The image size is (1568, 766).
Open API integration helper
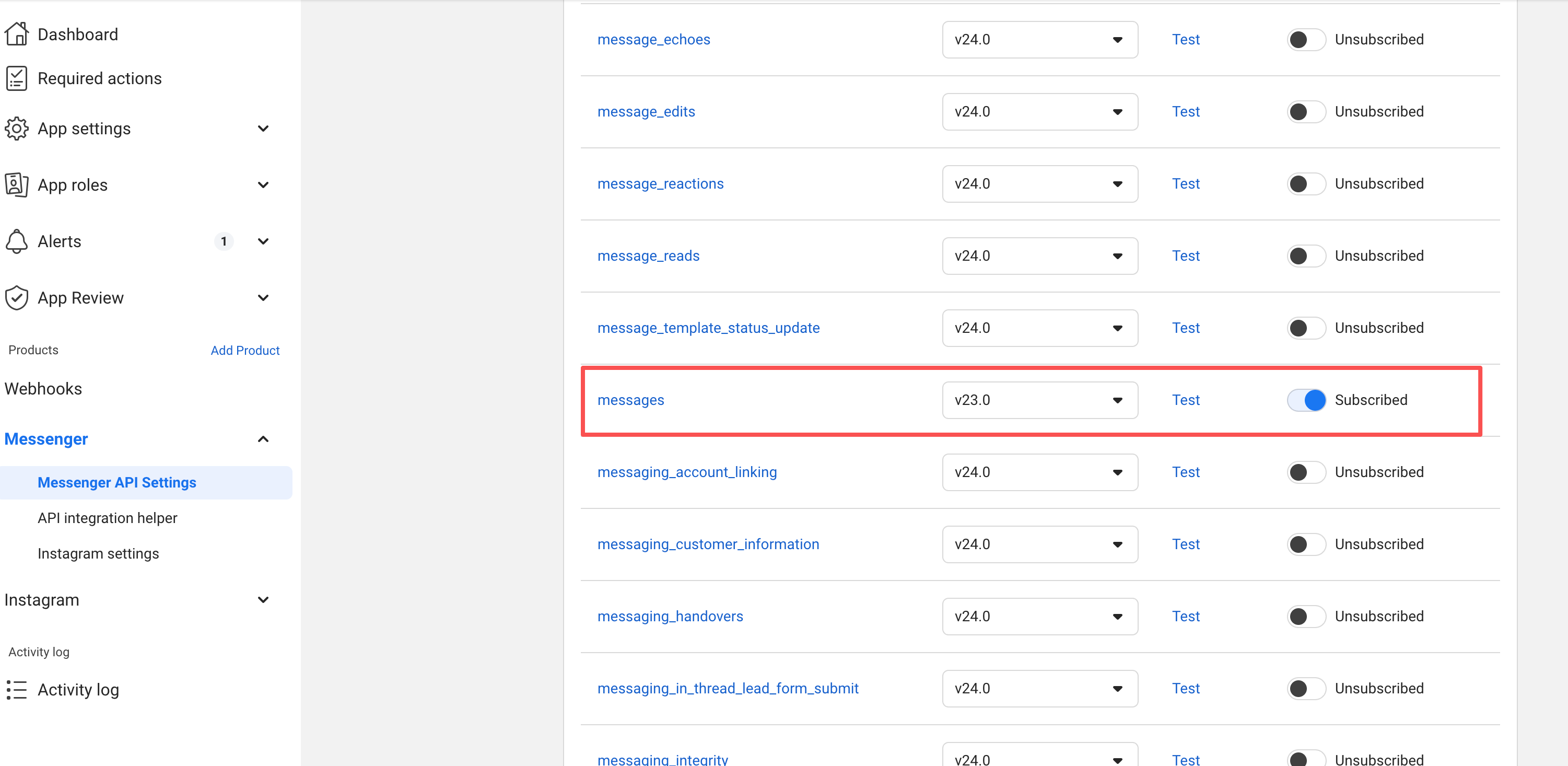click(107, 518)
